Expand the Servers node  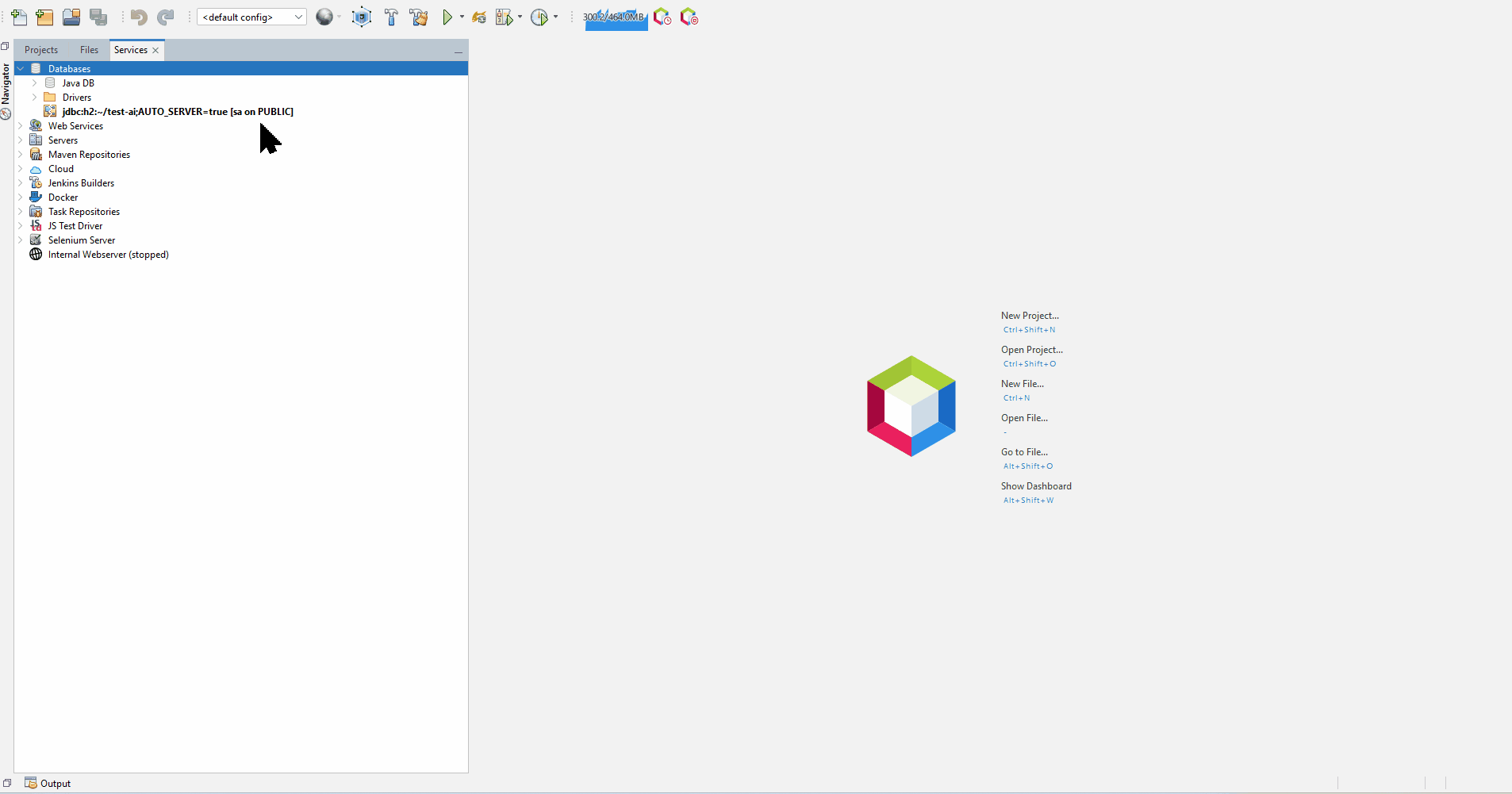21,140
